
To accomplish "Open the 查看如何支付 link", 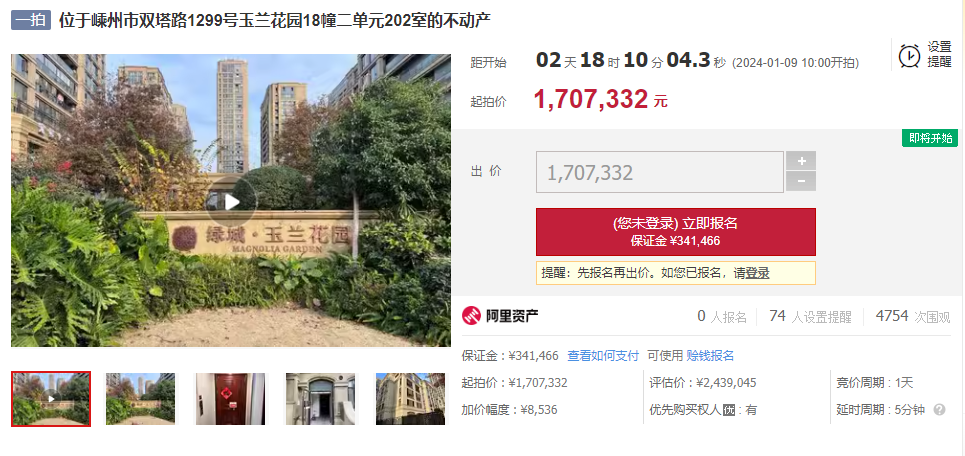I will point(603,356).
